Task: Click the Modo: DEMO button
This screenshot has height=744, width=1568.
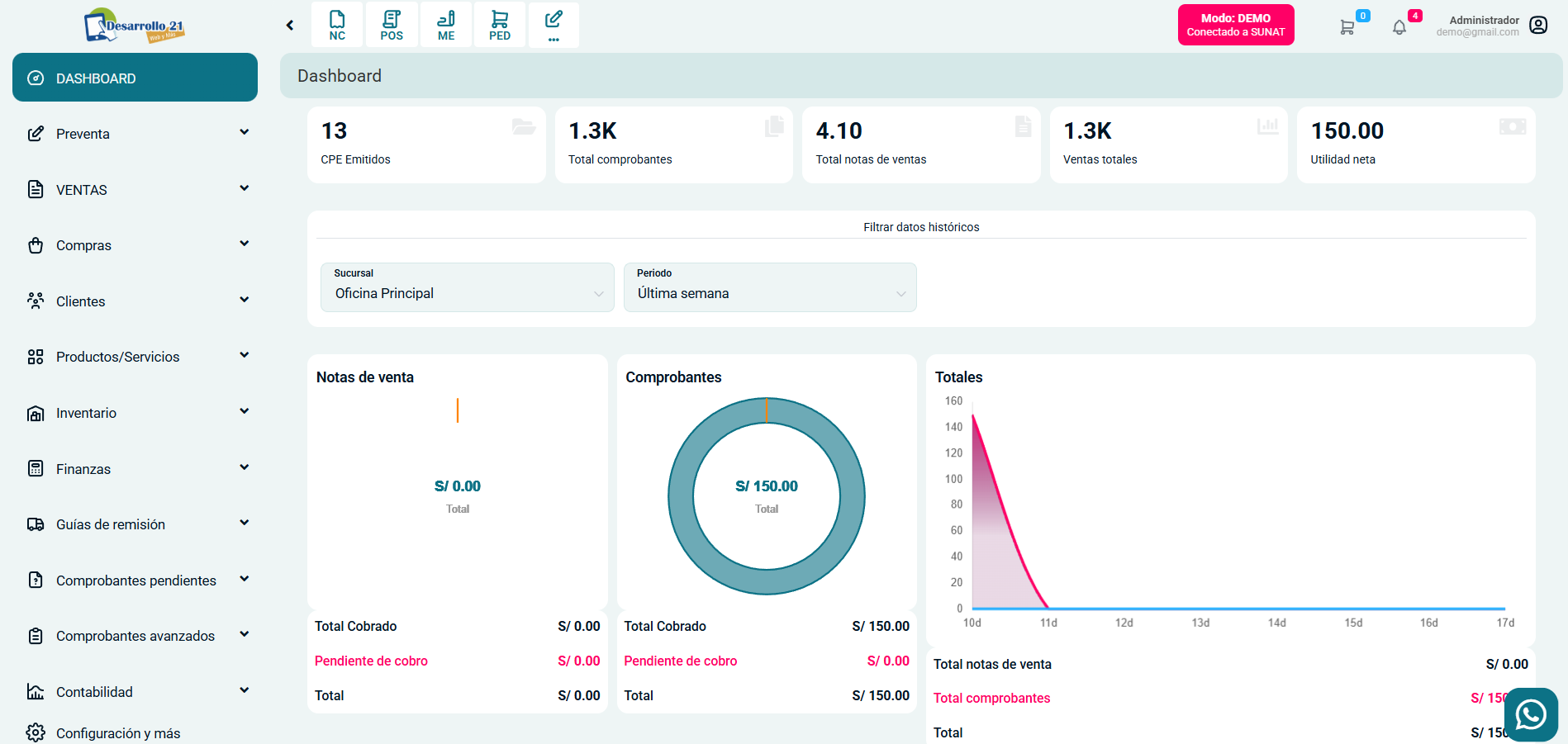Action: click(x=1235, y=25)
